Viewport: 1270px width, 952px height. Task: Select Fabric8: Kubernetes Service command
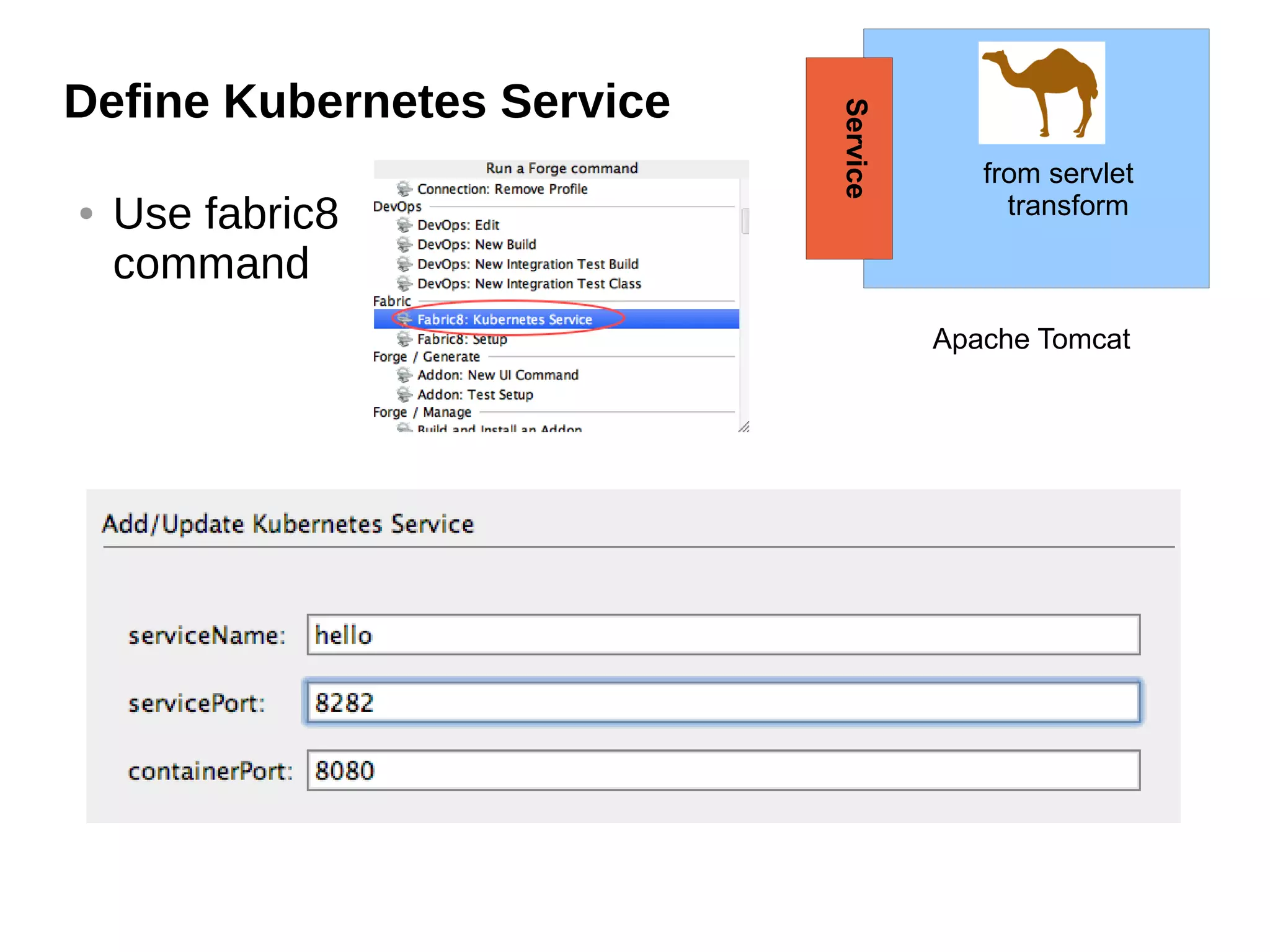[x=504, y=319]
